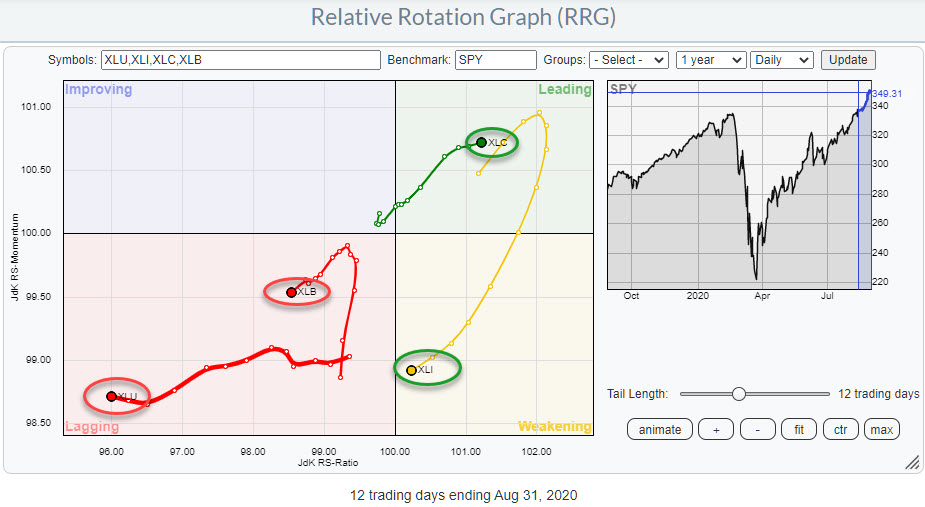The width and height of the screenshot is (925, 507).
Task: Open the 1 year period dropdown
Action: [711, 60]
